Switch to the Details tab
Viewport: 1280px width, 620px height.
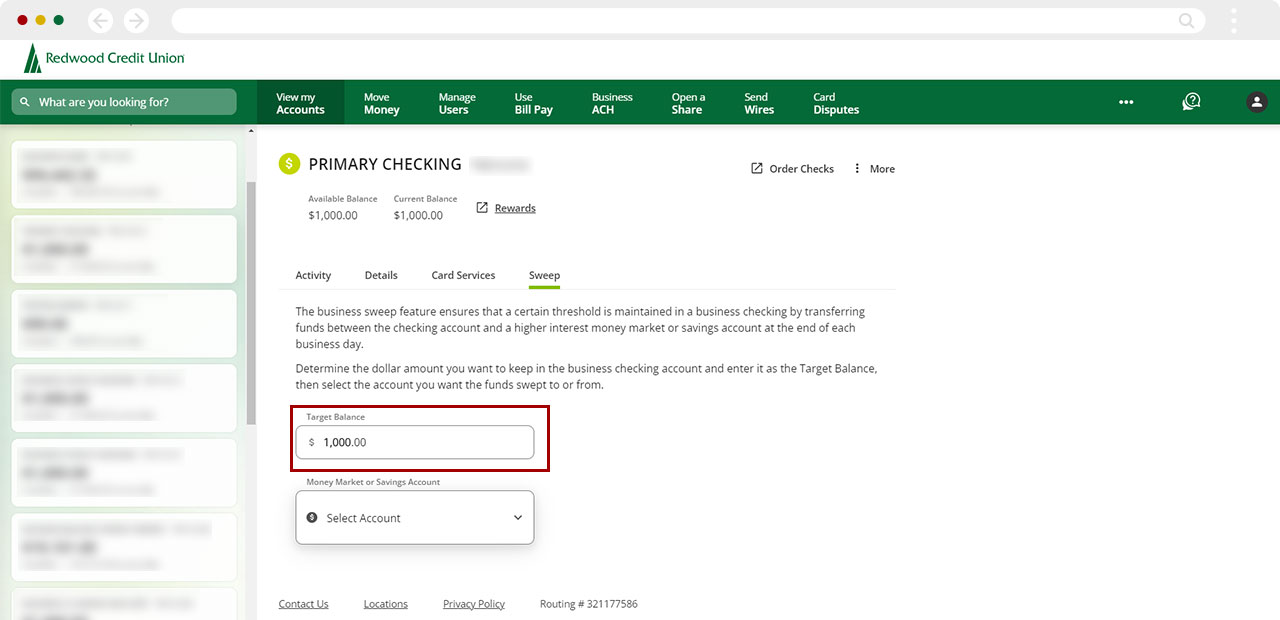[381, 275]
